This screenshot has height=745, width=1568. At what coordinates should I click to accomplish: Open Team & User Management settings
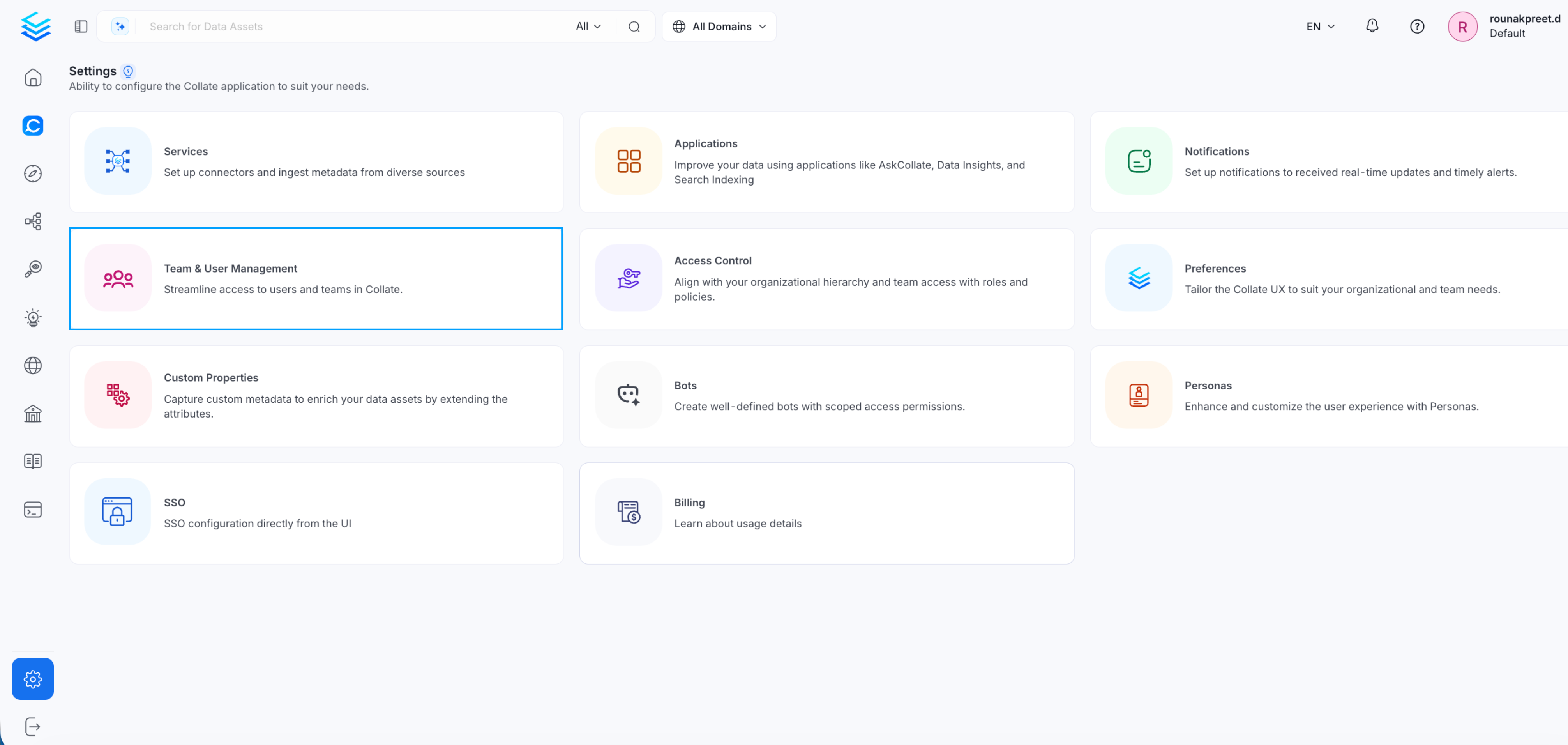tap(316, 278)
